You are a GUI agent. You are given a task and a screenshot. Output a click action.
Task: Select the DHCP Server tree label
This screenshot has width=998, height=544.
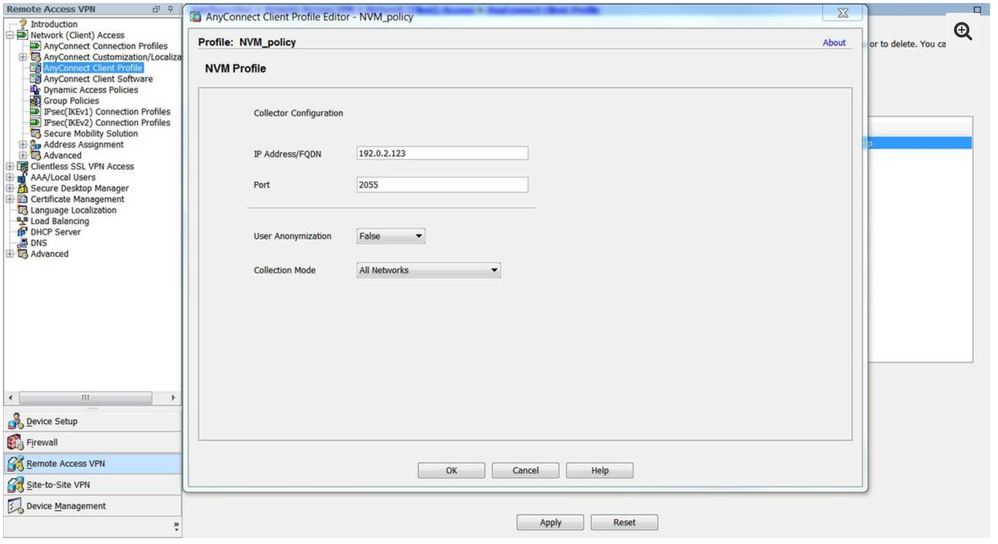click(56, 232)
